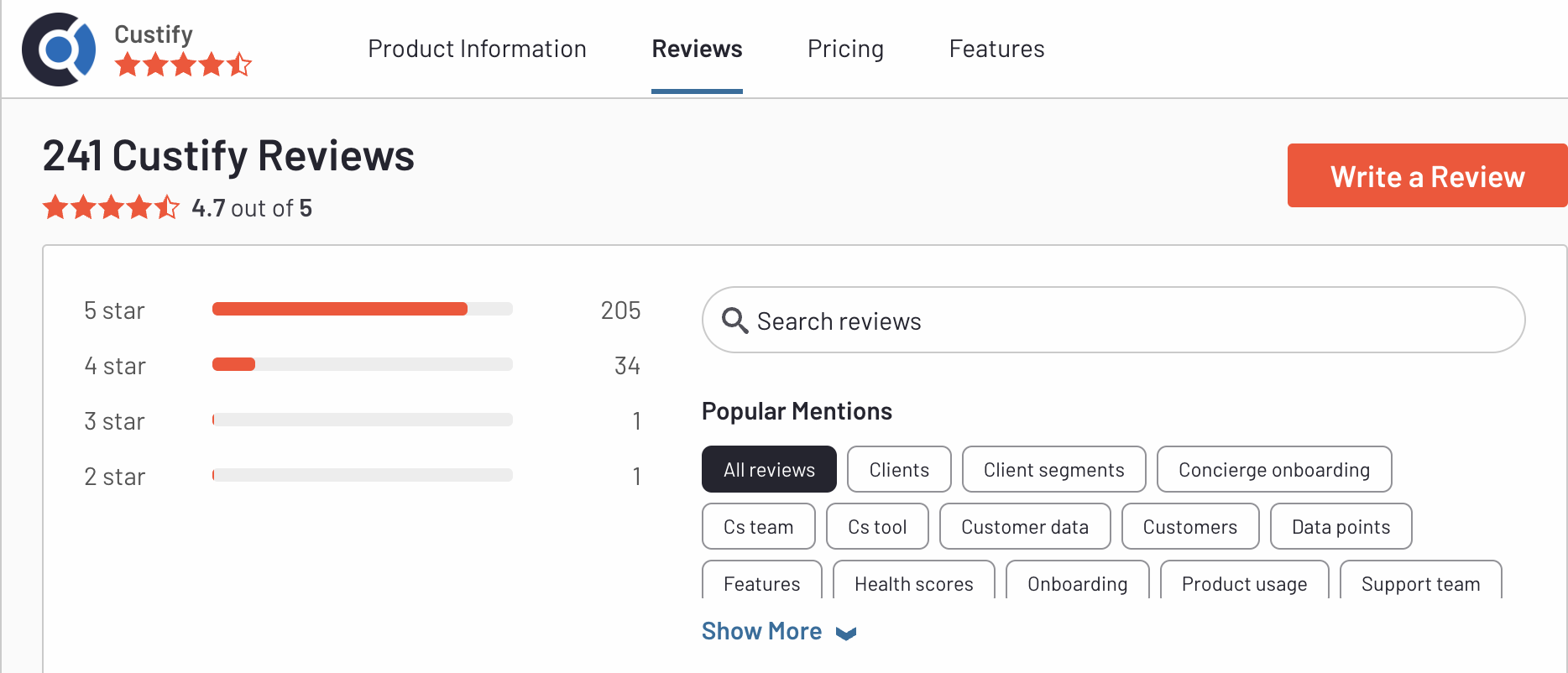
Task: Toggle the Concierge onboarding filter
Action: [x=1274, y=469]
